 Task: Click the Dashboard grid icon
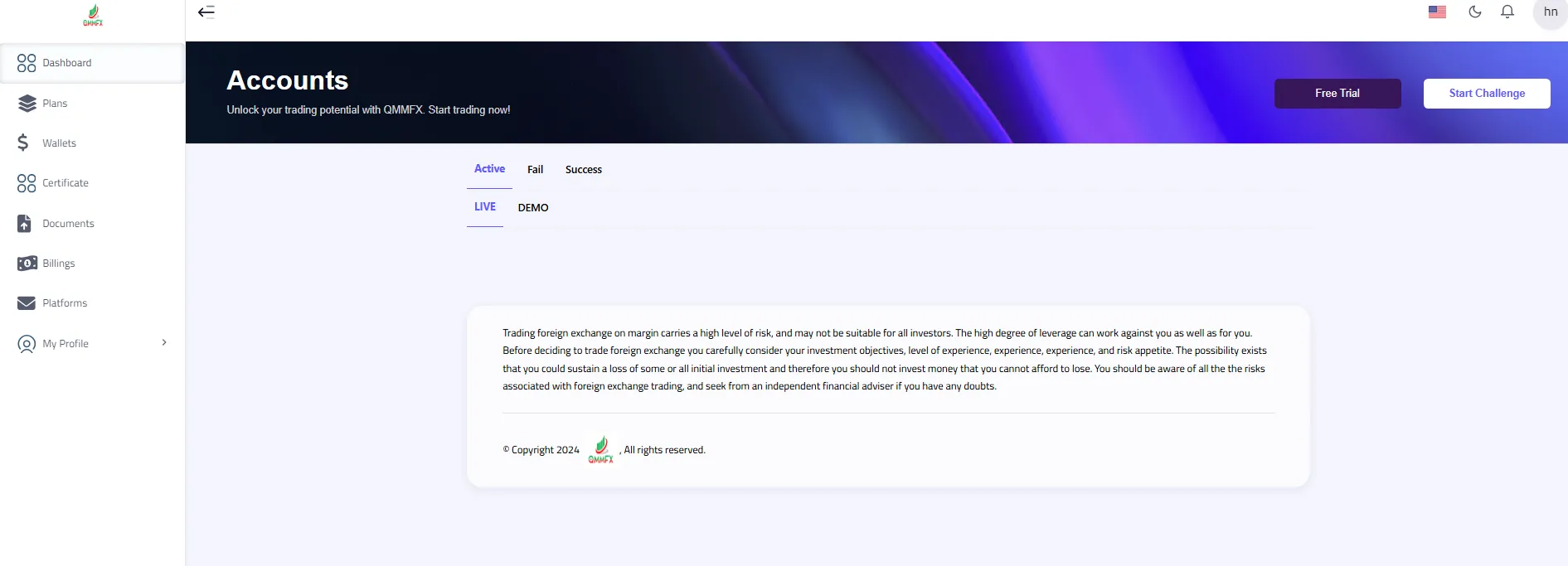click(27, 63)
